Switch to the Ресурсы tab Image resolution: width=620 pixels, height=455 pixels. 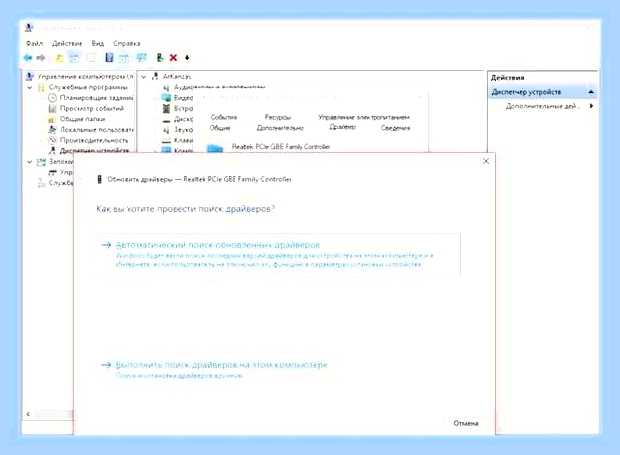(278, 117)
